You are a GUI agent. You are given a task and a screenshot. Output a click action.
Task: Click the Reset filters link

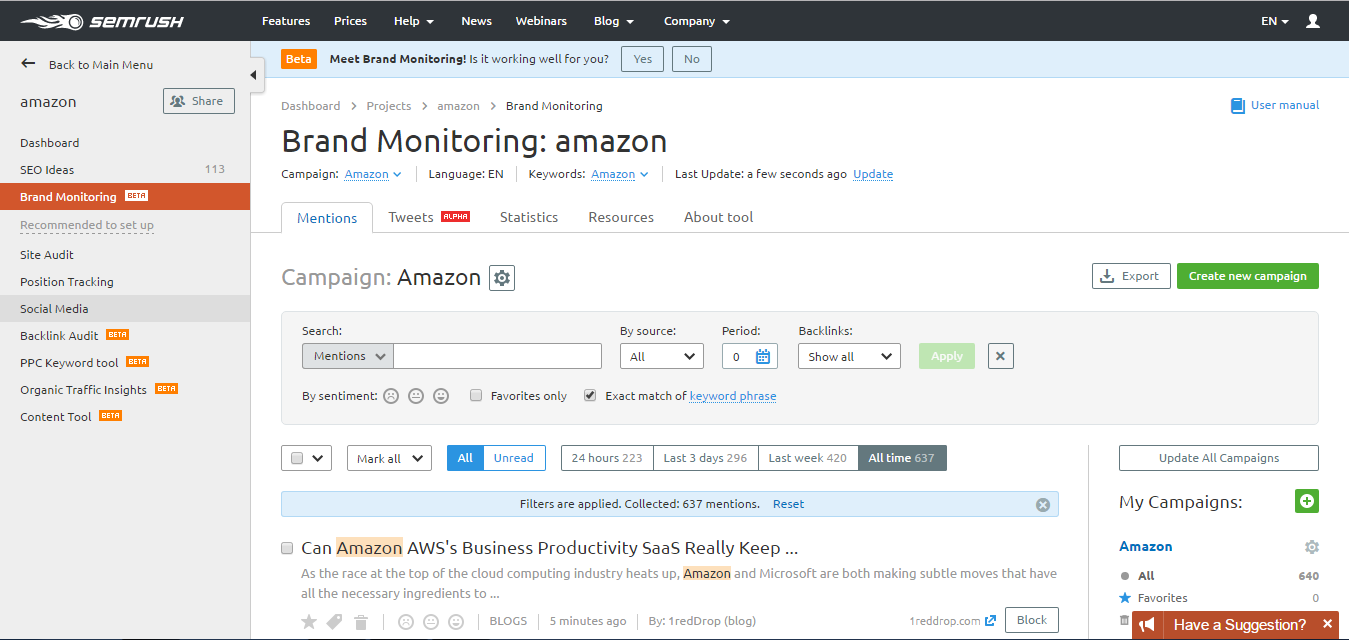tap(788, 504)
